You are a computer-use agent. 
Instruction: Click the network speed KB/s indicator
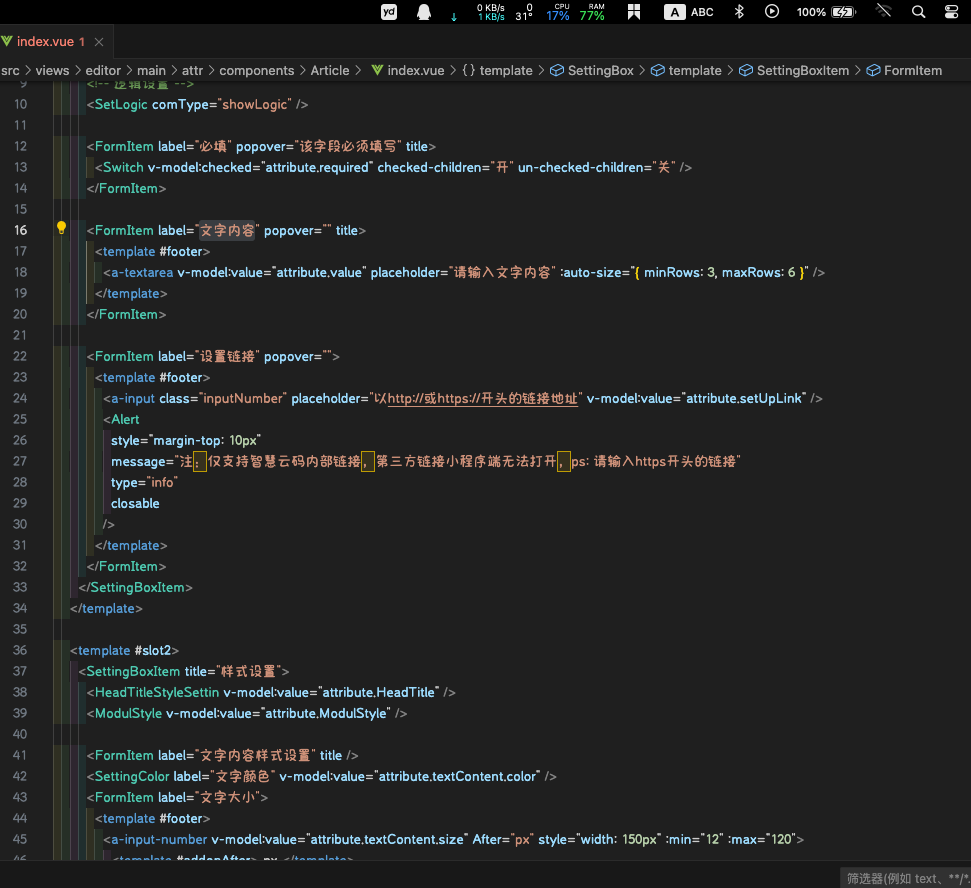click(x=490, y=12)
